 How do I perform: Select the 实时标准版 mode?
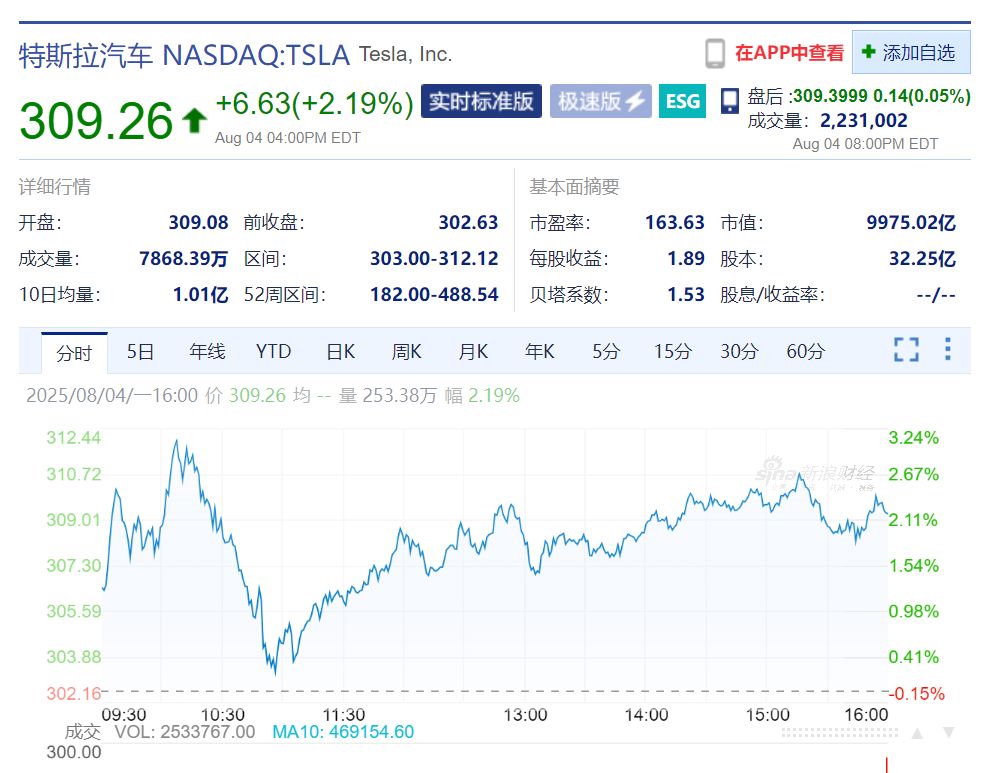tap(481, 101)
